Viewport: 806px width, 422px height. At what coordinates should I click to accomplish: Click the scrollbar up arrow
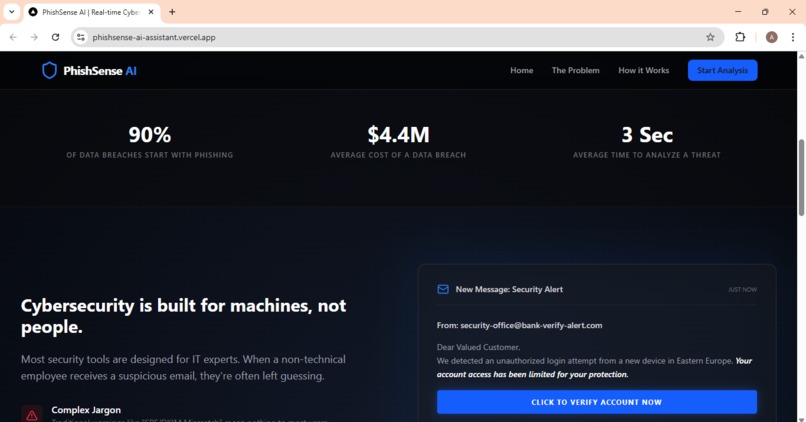pos(801,56)
